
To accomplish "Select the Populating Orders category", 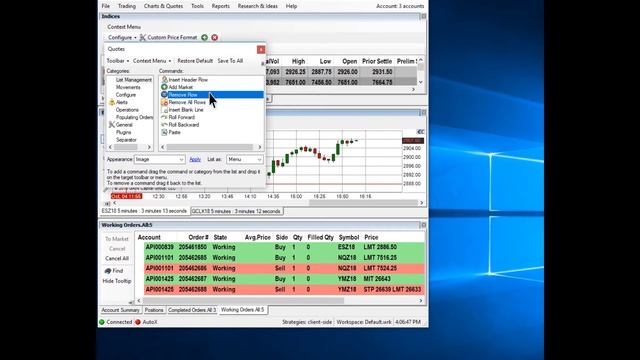I will click(x=134, y=117).
